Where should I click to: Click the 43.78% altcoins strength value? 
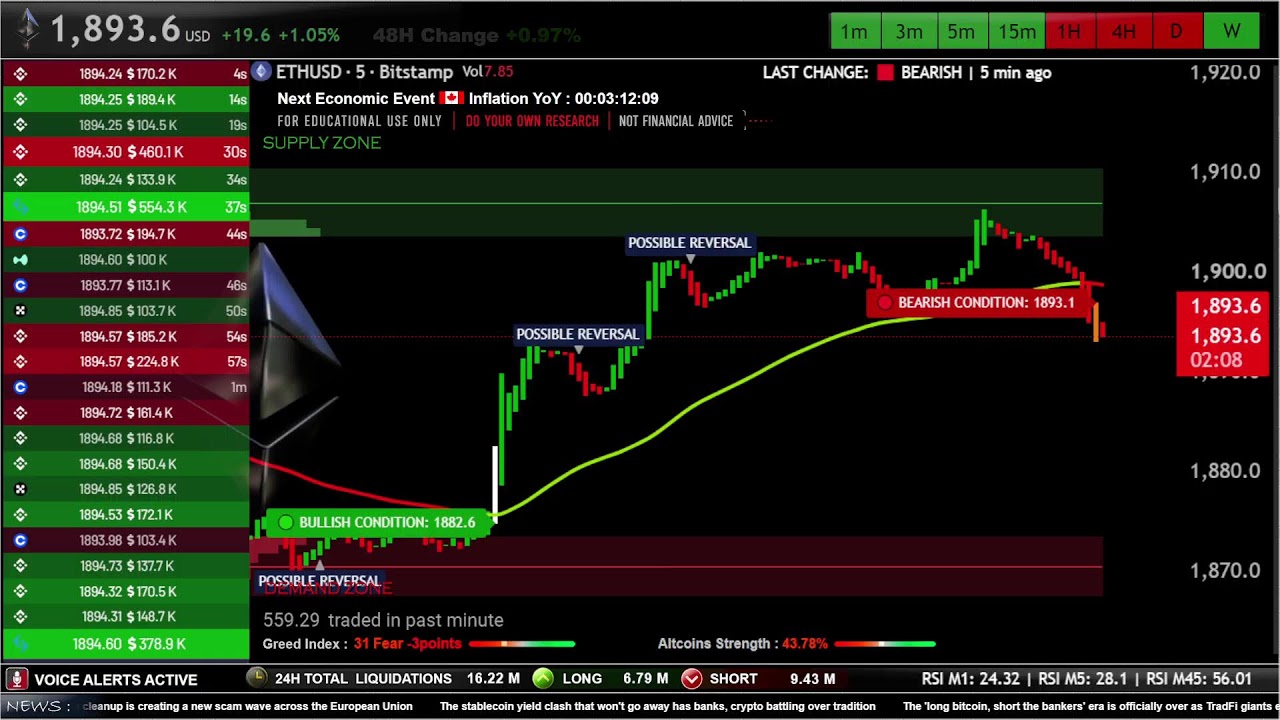(x=804, y=644)
